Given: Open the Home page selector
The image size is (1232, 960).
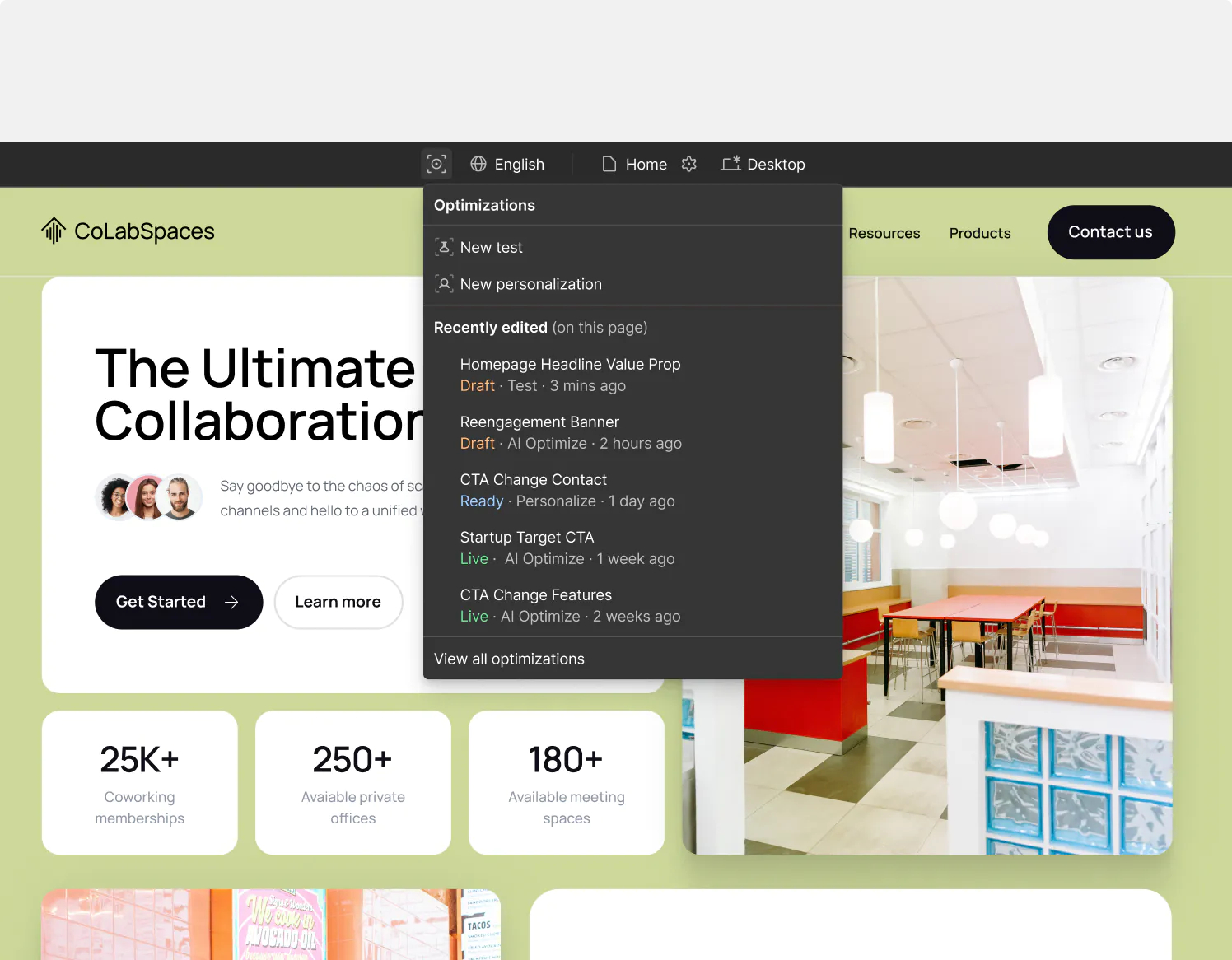Looking at the screenshot, I should pyautogui.click(x=646, y=164).
